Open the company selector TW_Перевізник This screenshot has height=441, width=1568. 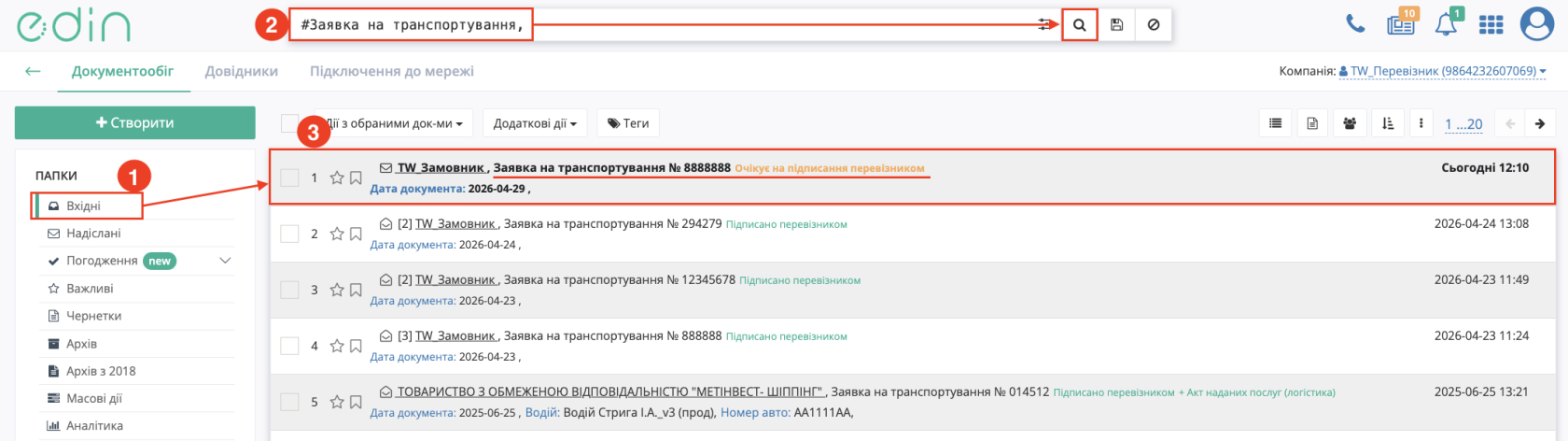pos(1442,71)
